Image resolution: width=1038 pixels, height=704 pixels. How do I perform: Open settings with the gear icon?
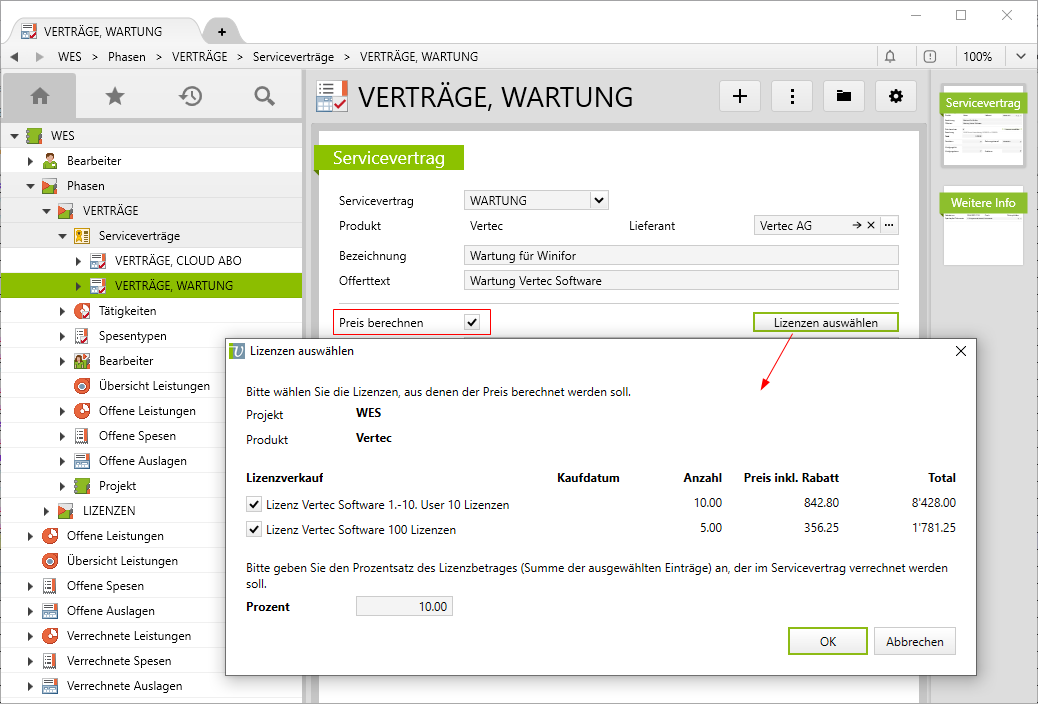(x=896, y=96)
